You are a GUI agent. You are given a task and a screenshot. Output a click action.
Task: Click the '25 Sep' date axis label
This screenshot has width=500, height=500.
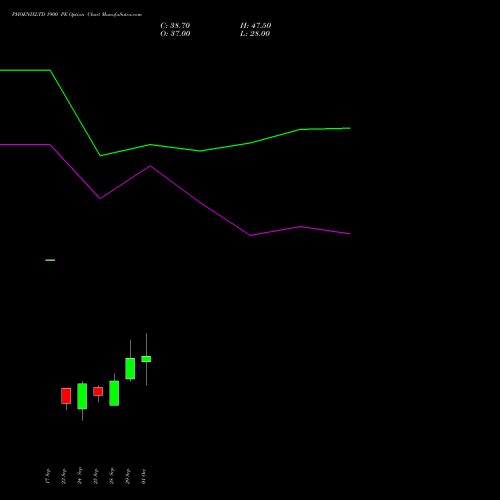click(96, 476)
